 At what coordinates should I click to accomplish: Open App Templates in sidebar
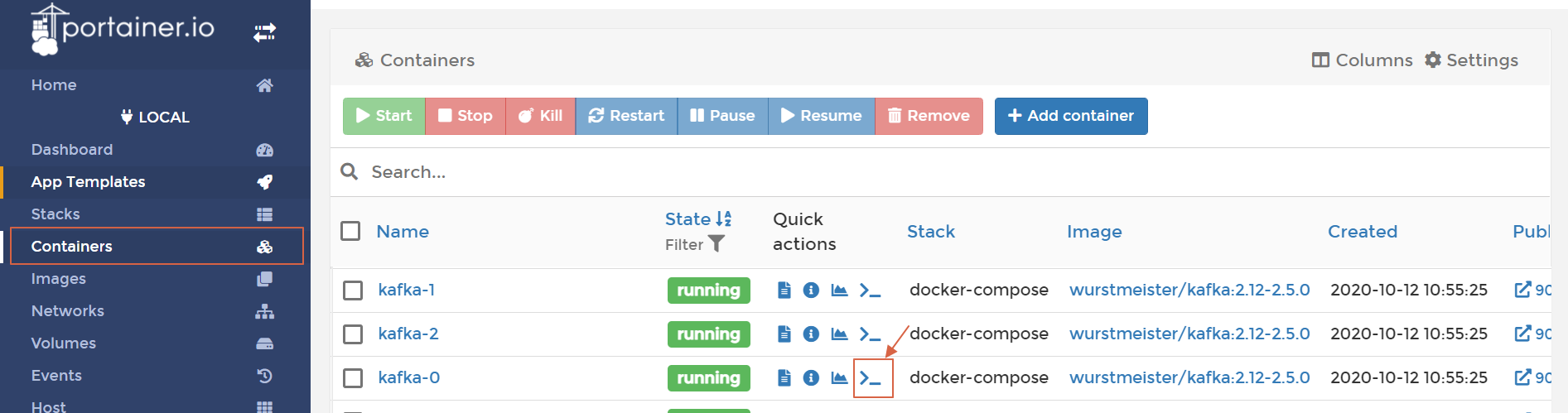(x=155, y=182)
